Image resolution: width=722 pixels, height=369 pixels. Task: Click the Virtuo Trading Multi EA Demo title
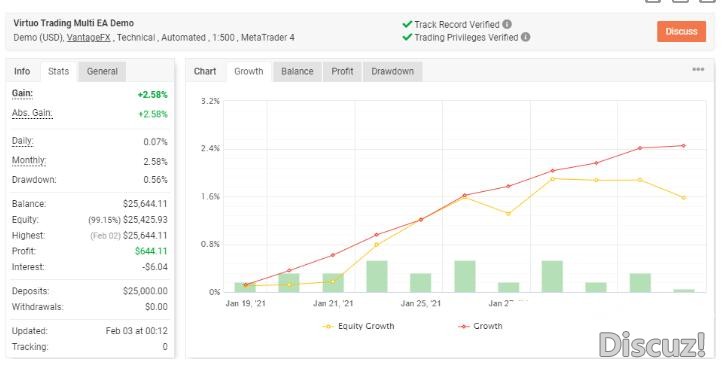(x=74, y=23)
